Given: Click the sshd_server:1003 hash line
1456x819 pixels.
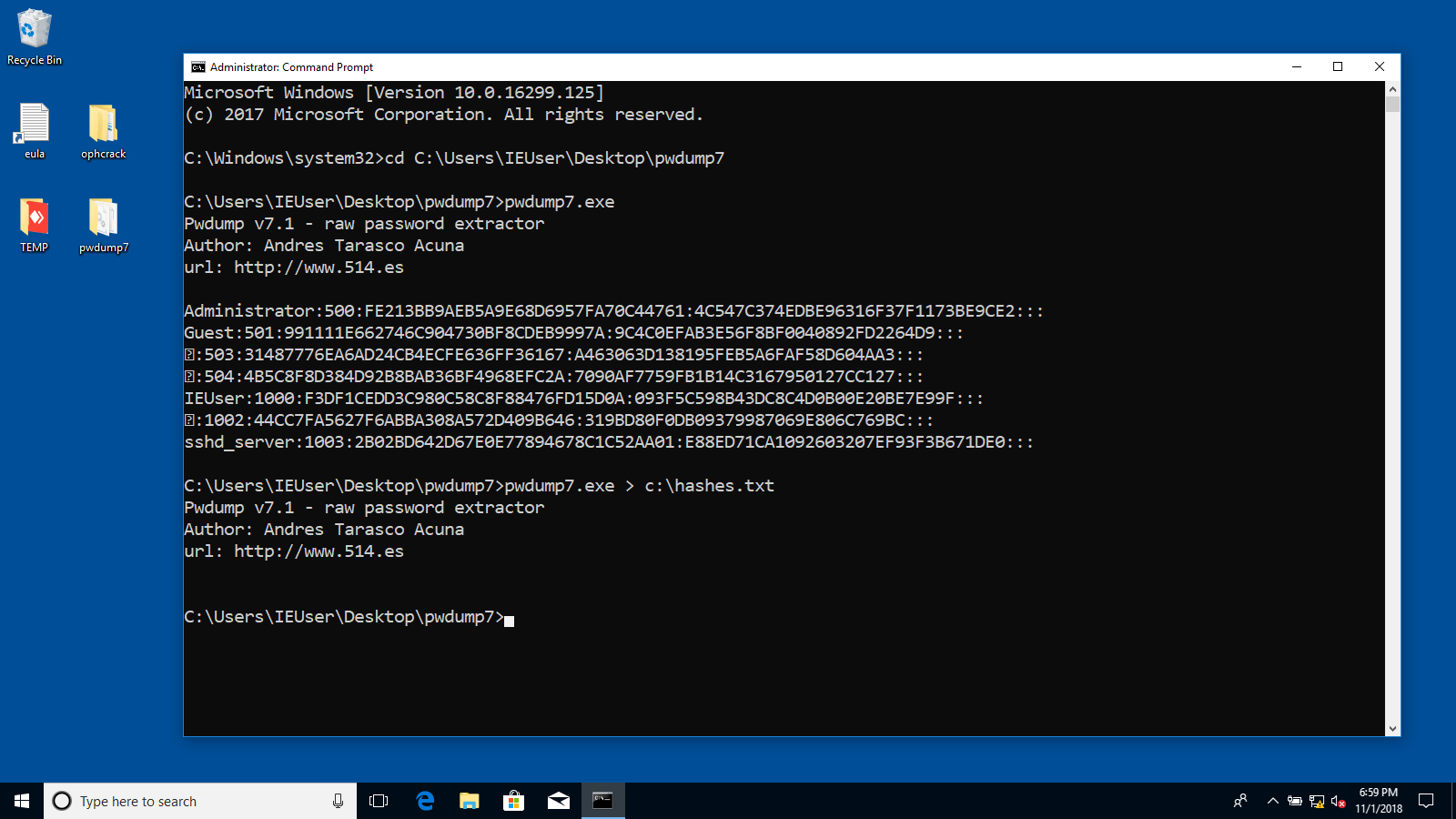Looking at the screenshot, I should click(609, 442).
